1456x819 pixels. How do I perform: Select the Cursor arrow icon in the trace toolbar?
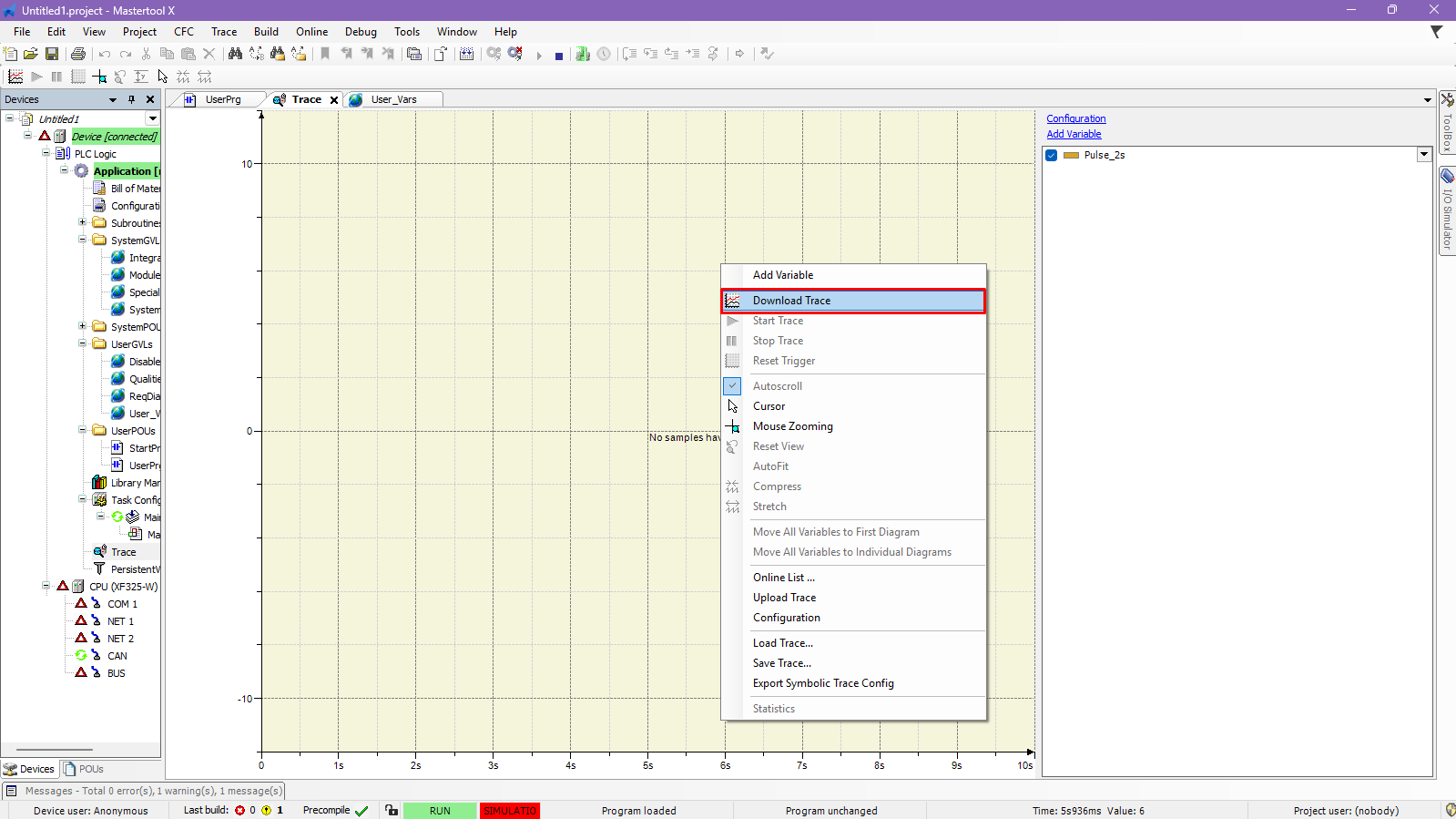tap(162, 77)
